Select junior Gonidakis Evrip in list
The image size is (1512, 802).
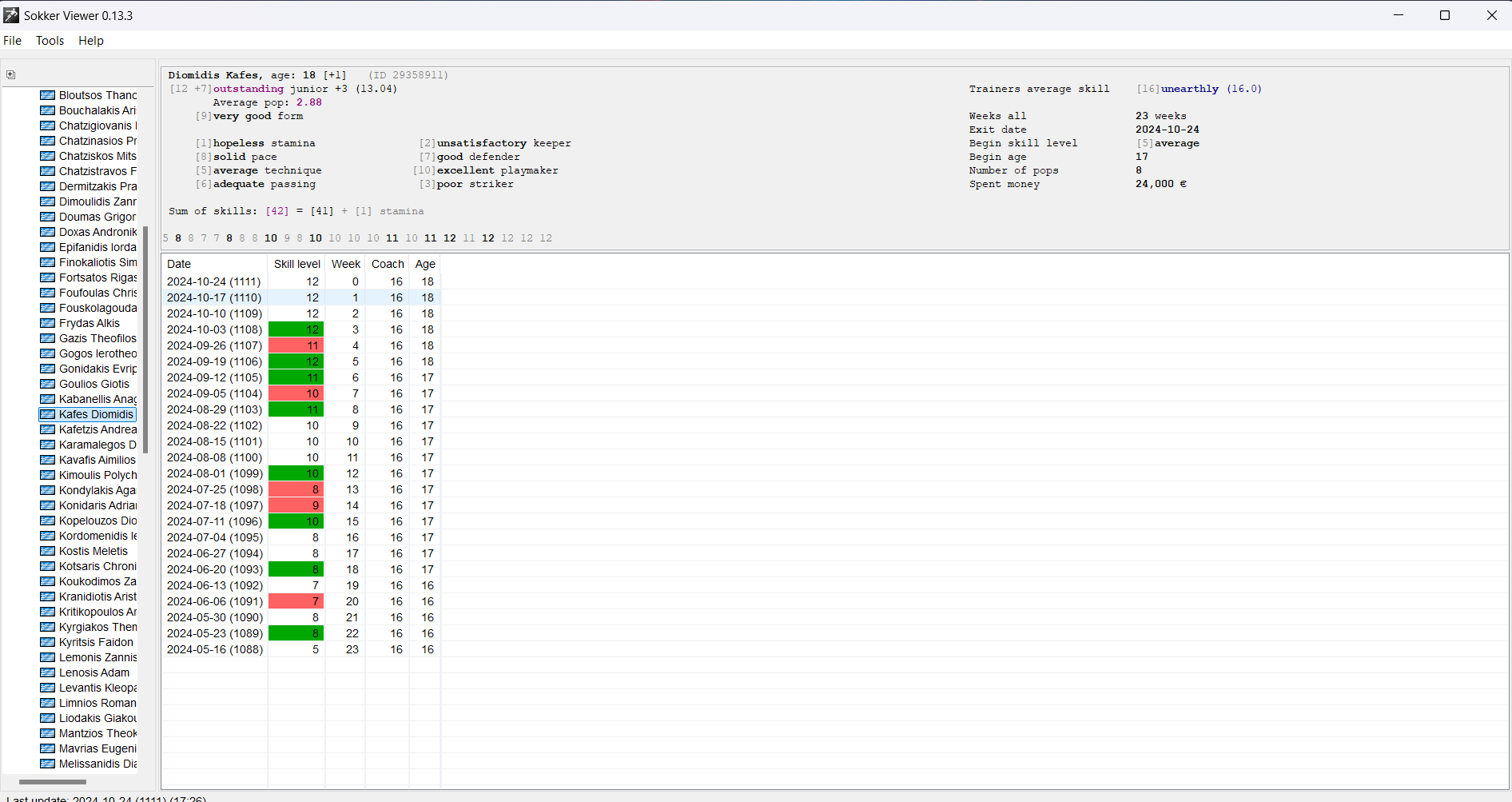coord(97,369)
